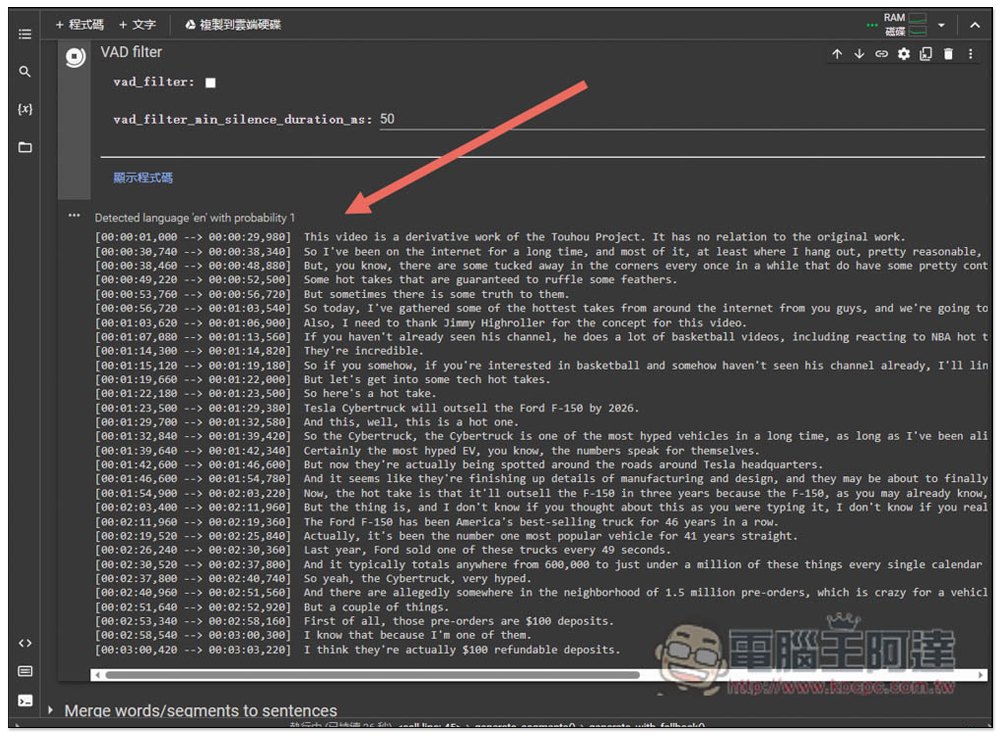The image size is (1000, 736).
Task: Copy link to cell icon
Action: pyautogui.click(x=881, y=54)
